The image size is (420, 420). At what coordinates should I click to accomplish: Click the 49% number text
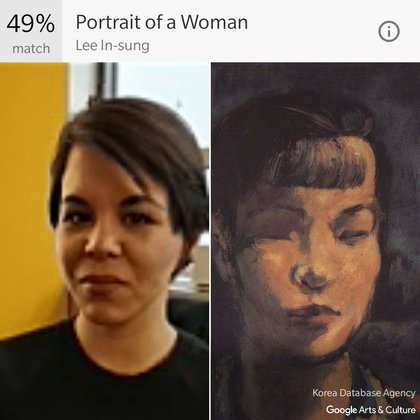tap(31, 23)
